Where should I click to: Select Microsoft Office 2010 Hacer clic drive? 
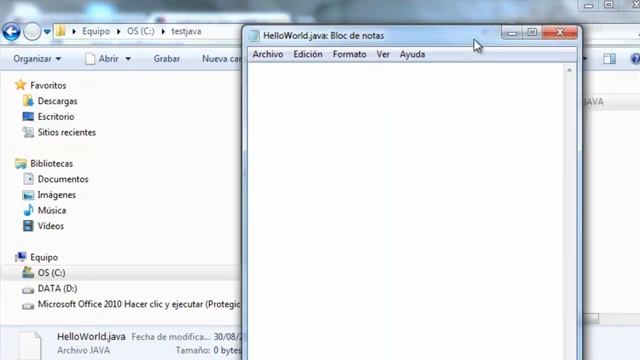coord(139,304)
